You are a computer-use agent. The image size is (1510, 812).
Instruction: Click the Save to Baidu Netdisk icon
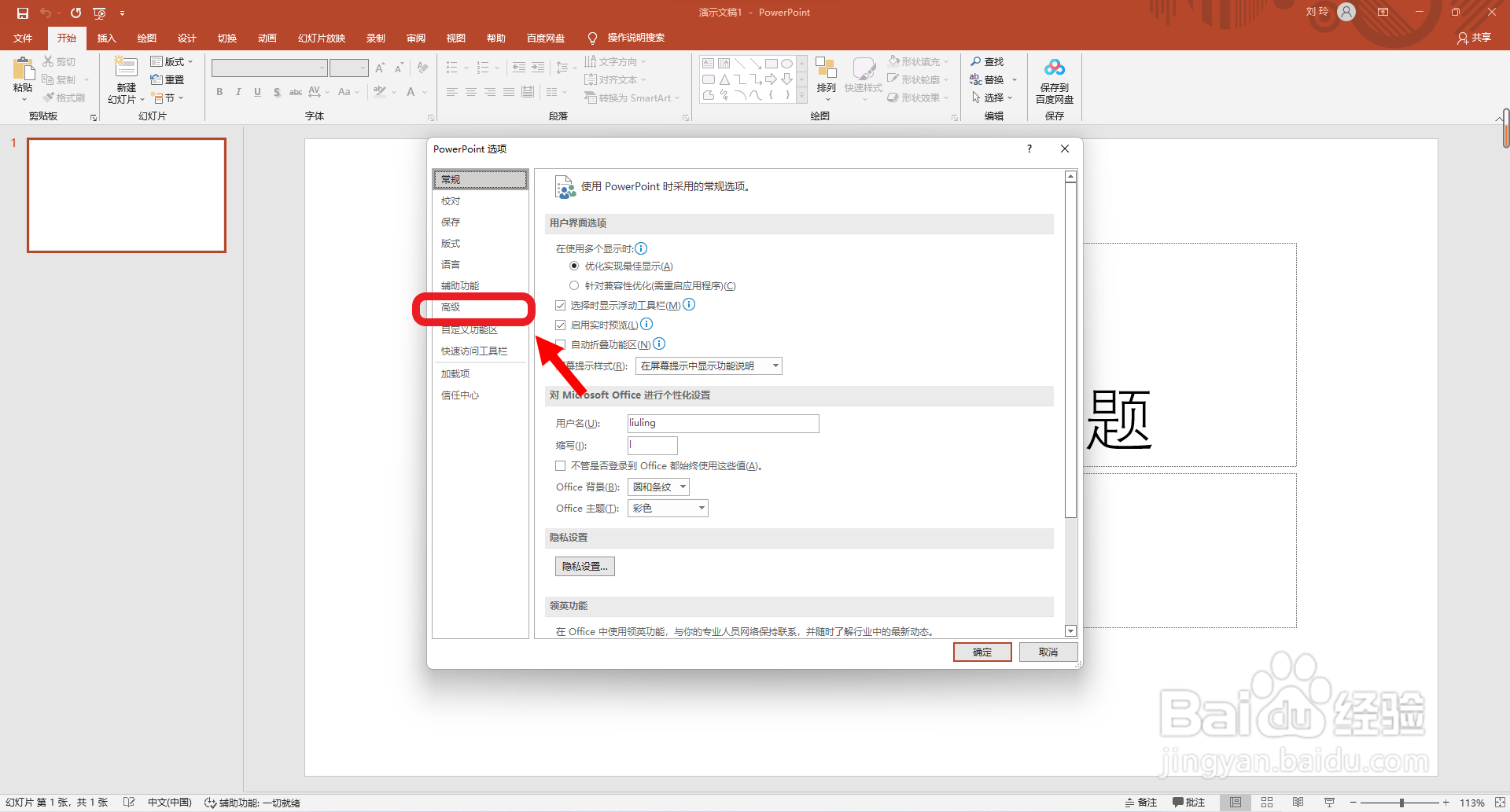[1055, 68]
